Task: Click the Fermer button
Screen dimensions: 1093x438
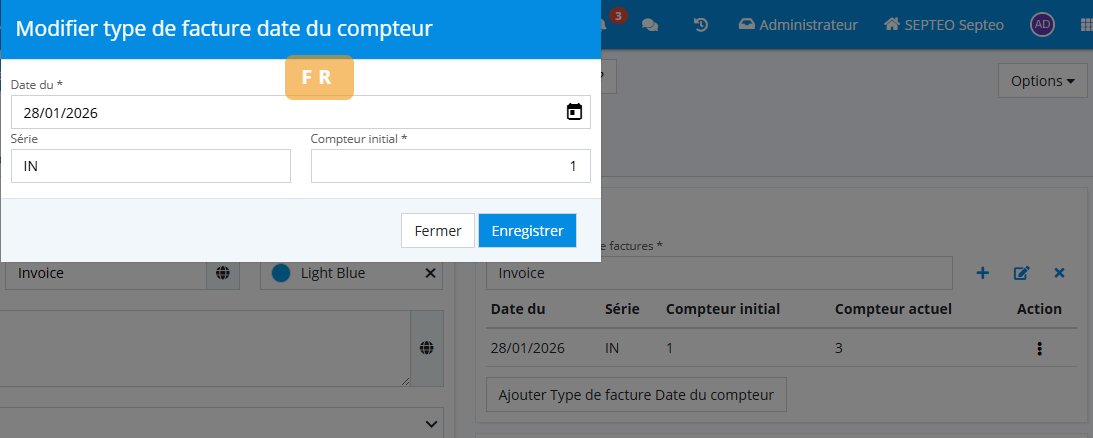Action: tap(437, 231)
